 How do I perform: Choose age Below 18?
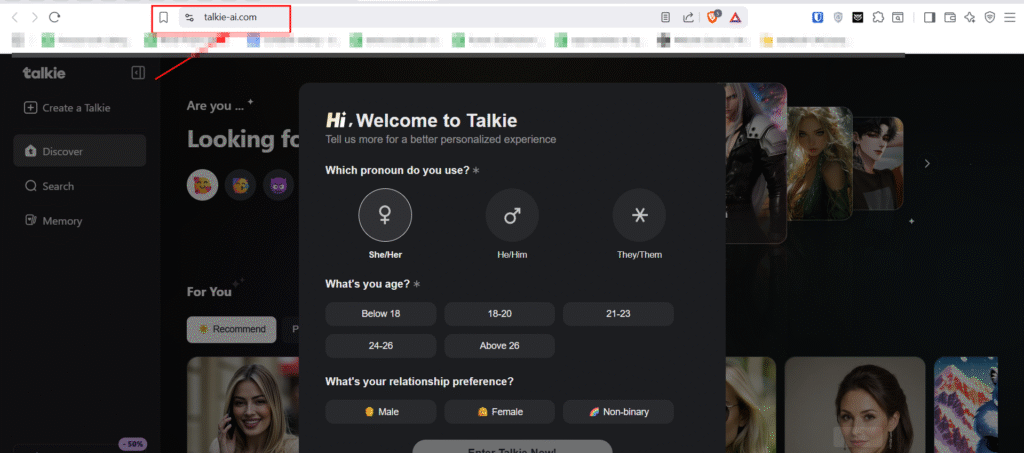(381, 314)
